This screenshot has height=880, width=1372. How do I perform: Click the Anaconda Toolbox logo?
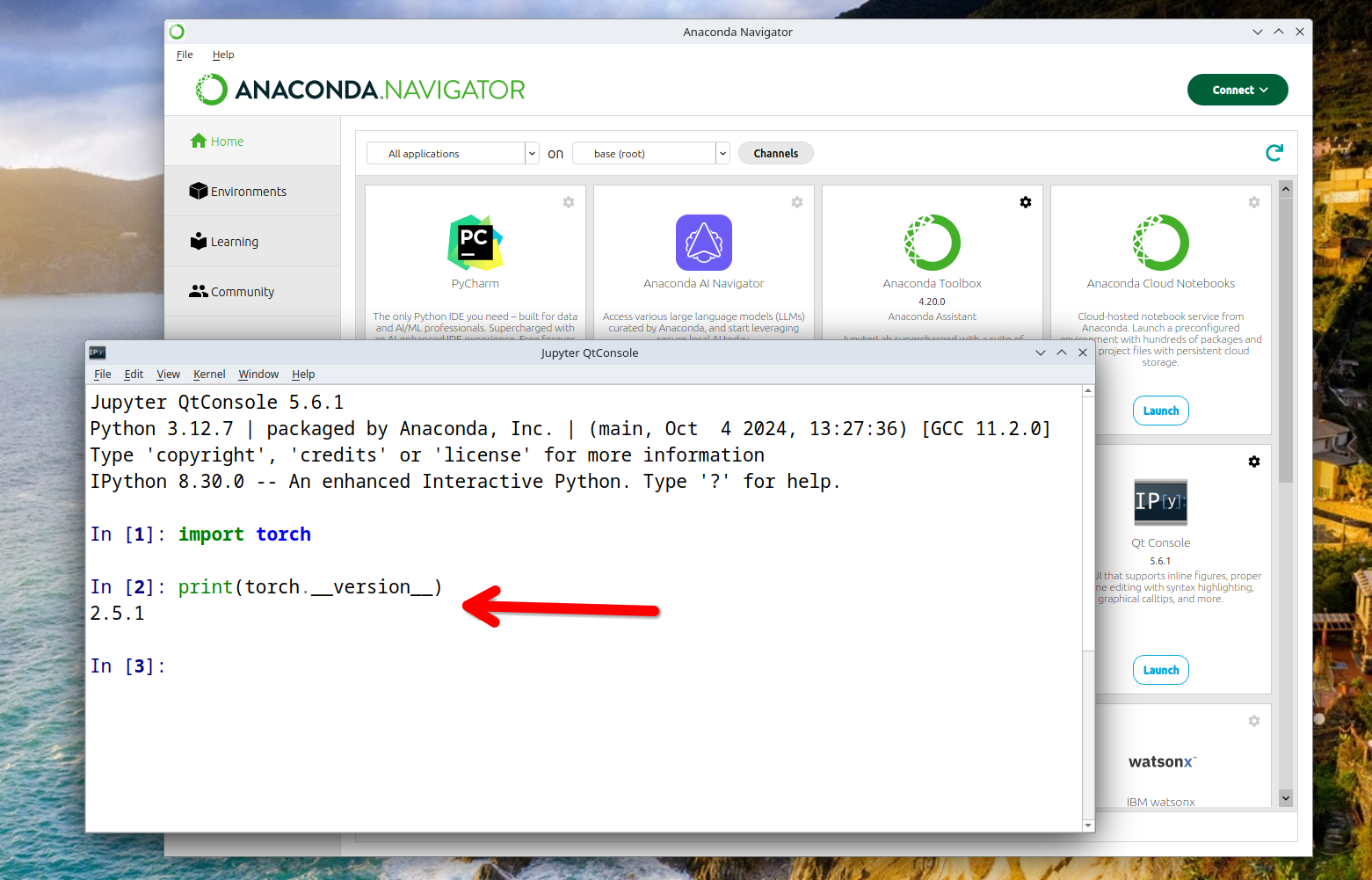[933, 243]
